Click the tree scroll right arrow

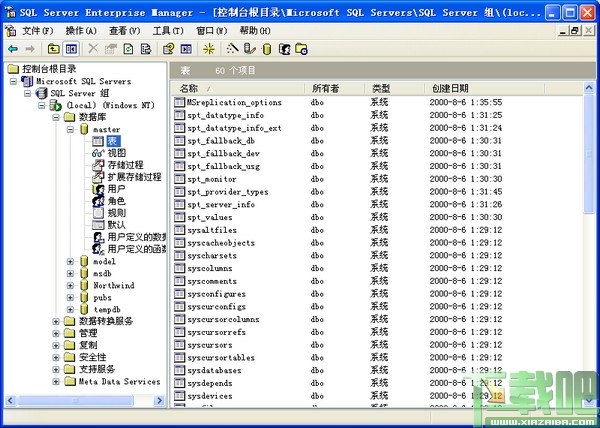159,400
